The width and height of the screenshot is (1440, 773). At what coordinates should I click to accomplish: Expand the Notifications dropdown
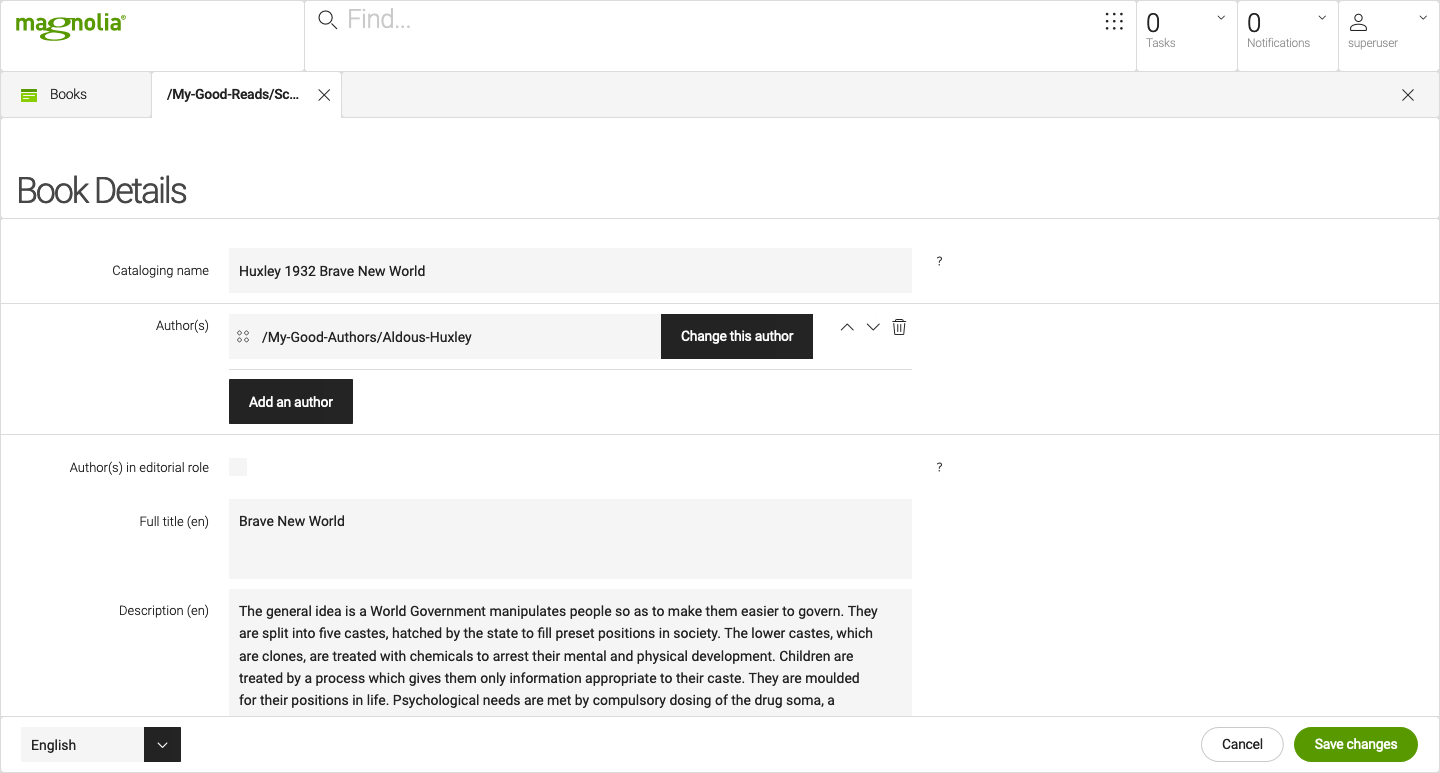tap(1322, 17)
